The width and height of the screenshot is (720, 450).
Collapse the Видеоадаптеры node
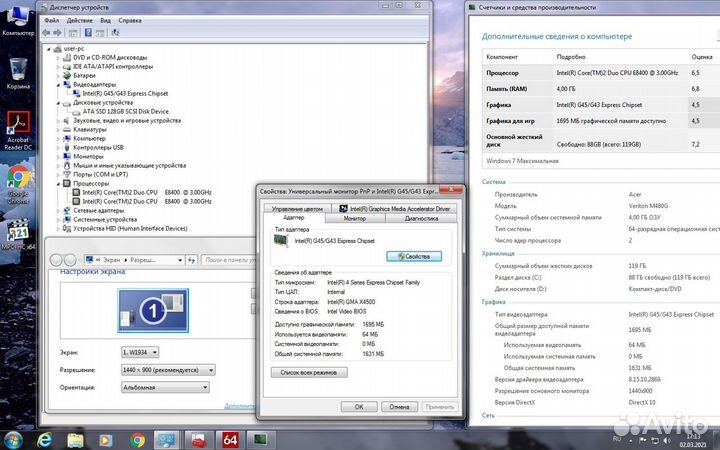[58, 84]
